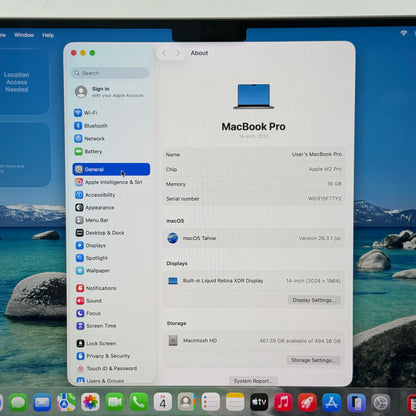Click the Version 26.3.1 text
Viewport: 416px width, 416px height.
(x=319, y=238)
